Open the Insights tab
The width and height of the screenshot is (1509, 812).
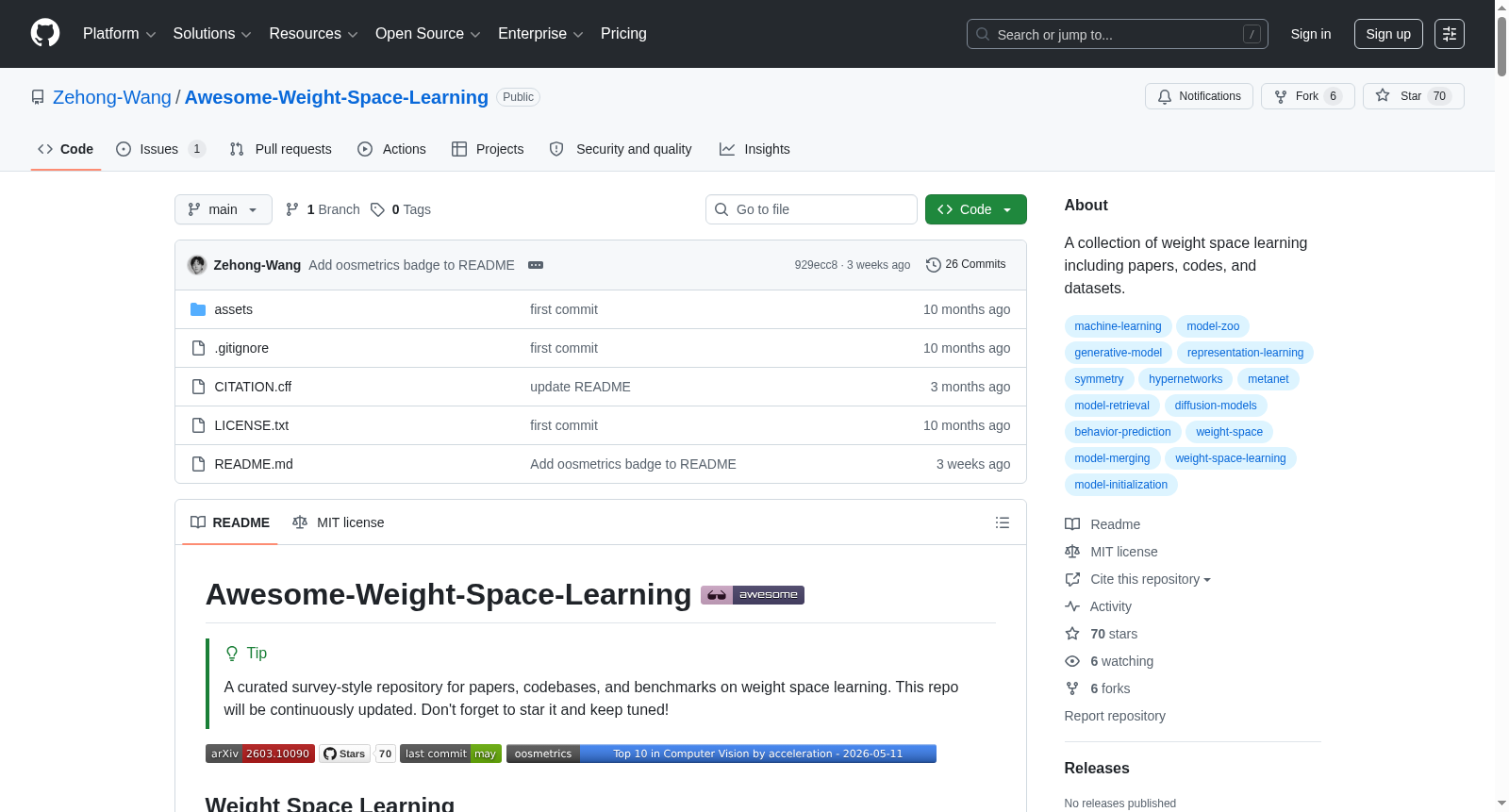coord(754,149)
